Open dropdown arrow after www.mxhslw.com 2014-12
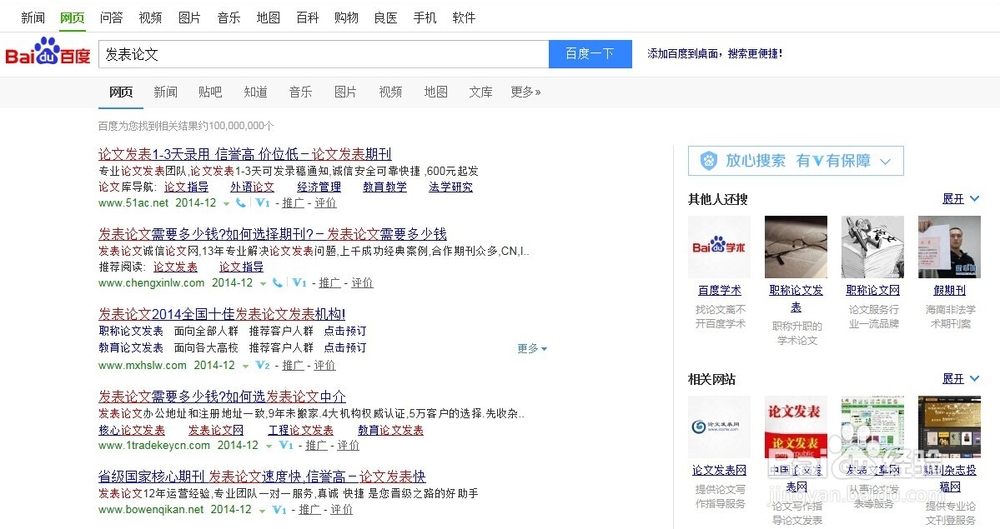This screenshot has width=1000, height=529. [245, 366]
